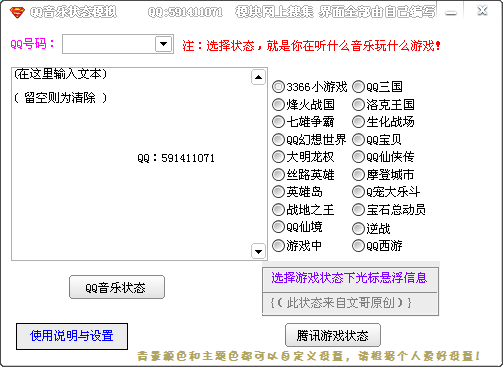
Task: Click the 腾讯游戏状态 button
Action: click(x=333, y=335)
